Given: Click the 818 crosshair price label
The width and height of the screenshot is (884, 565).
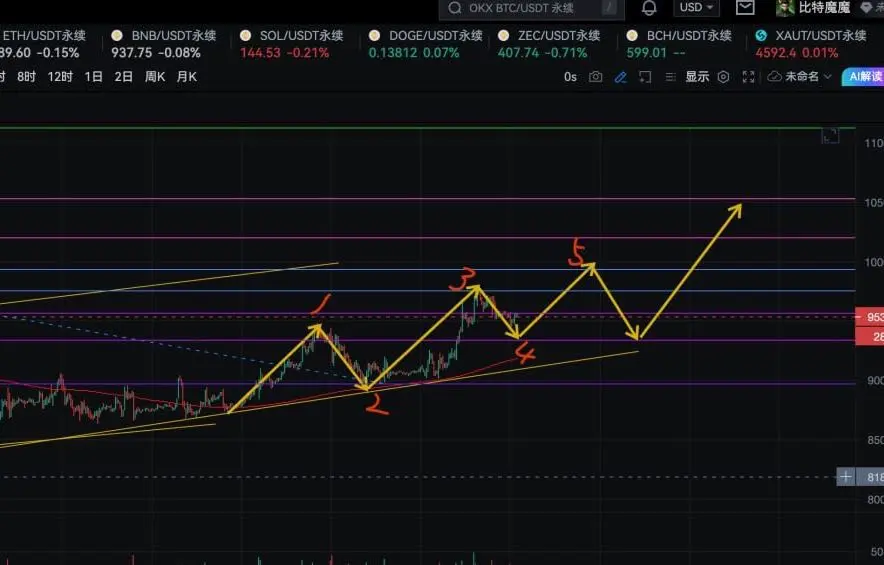Looking at the screenshot, I should coord(870,477).
